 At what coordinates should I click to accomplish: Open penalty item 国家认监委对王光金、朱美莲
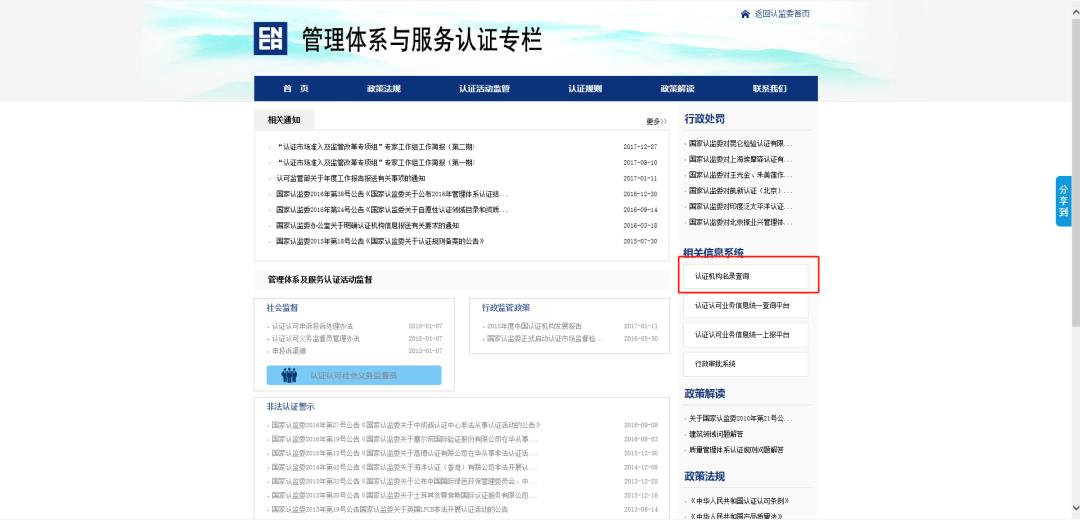tap(741, 175)
